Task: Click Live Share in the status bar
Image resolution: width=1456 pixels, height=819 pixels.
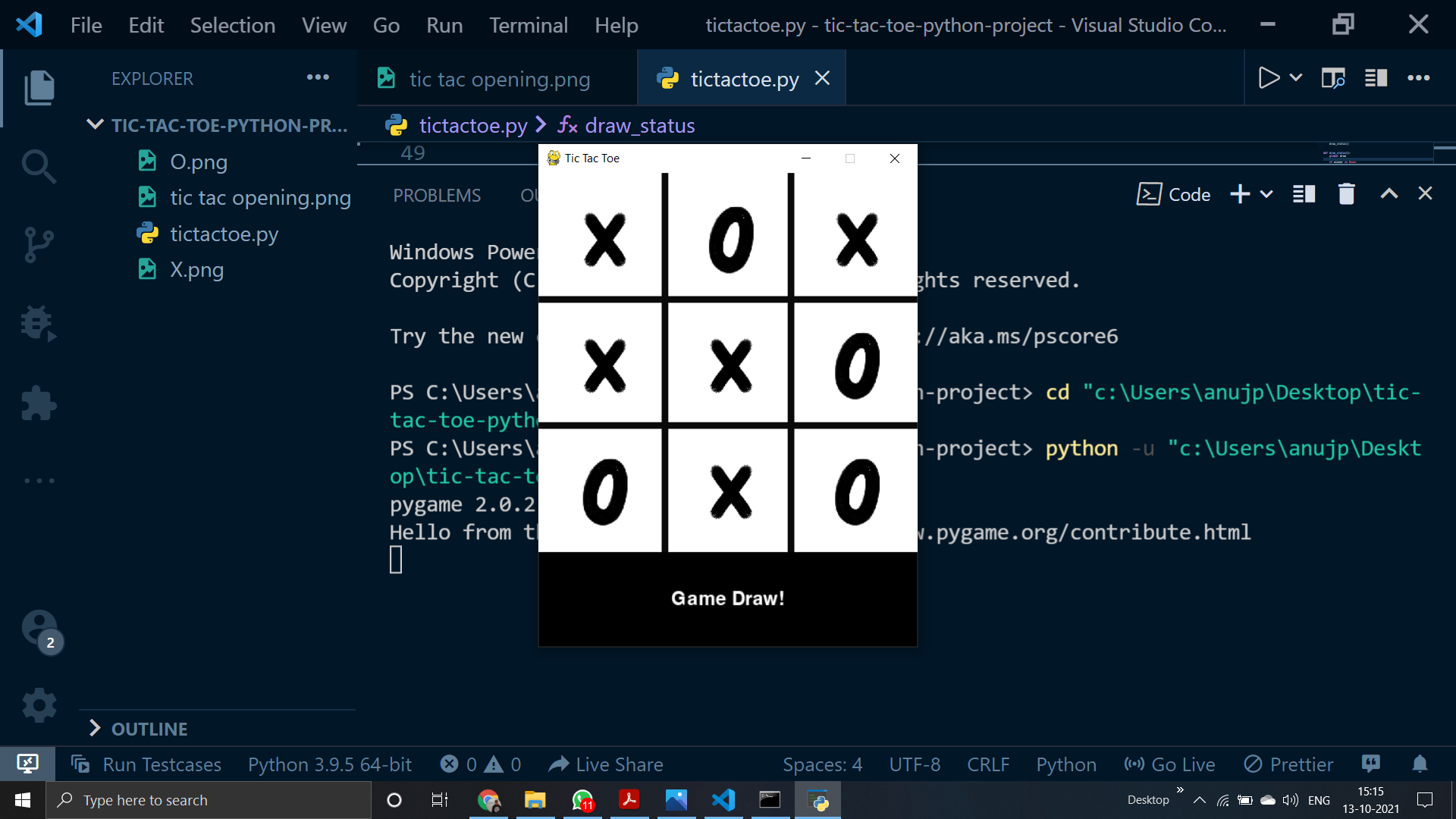Action: (x=605, y=764)
